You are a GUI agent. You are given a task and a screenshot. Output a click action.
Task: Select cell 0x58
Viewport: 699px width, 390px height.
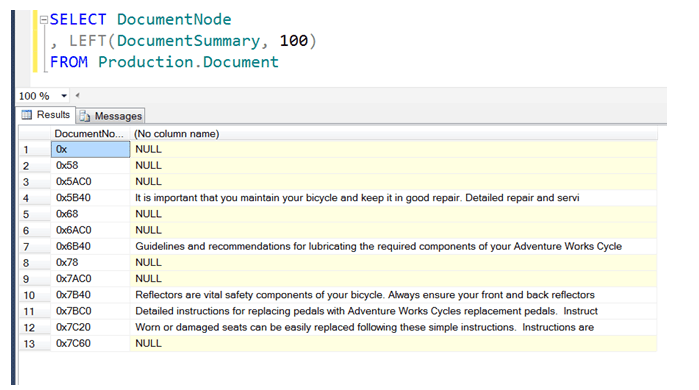point(90,165)
